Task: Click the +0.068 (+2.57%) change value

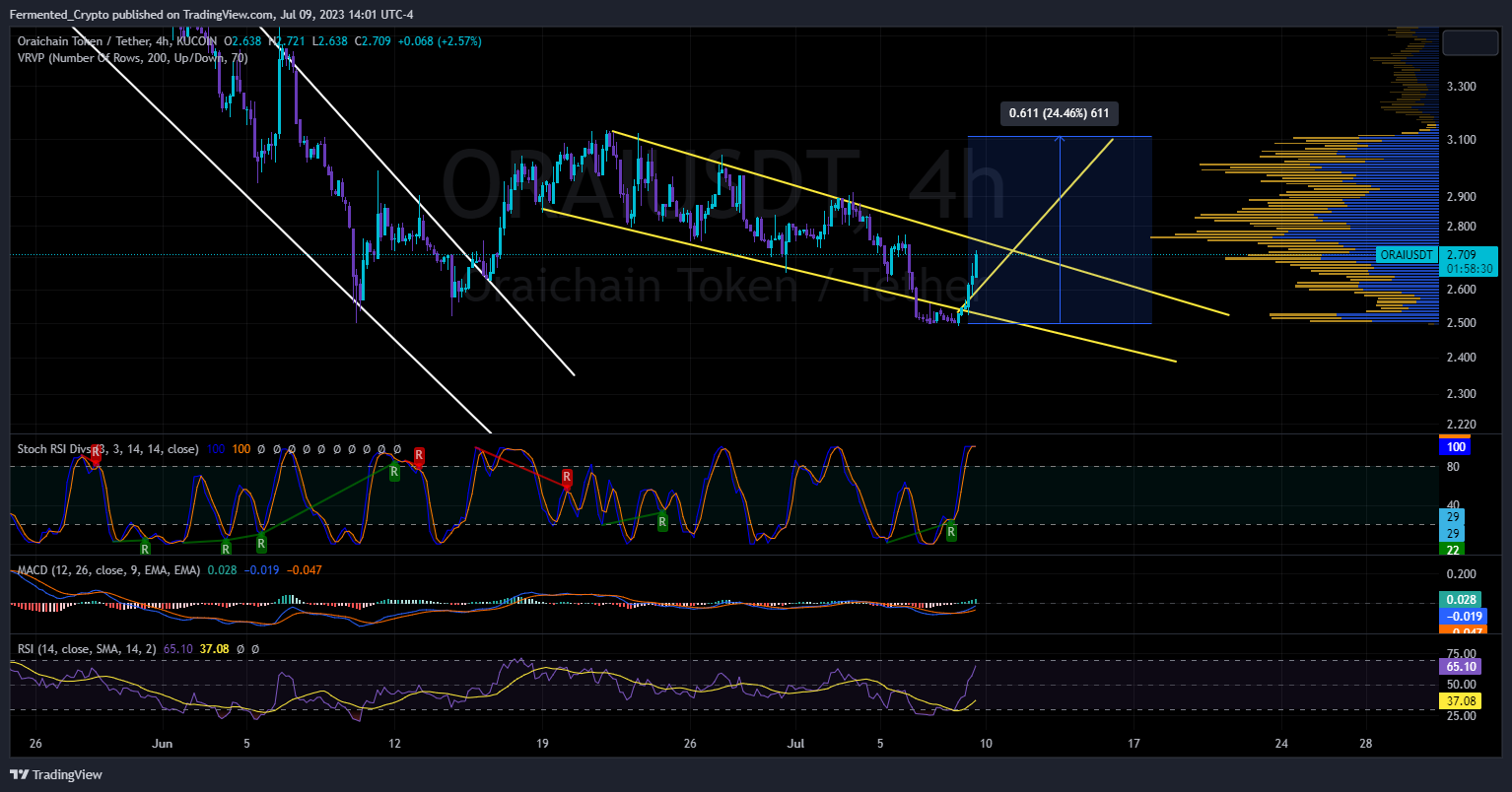Action: [x=440, y=41]
